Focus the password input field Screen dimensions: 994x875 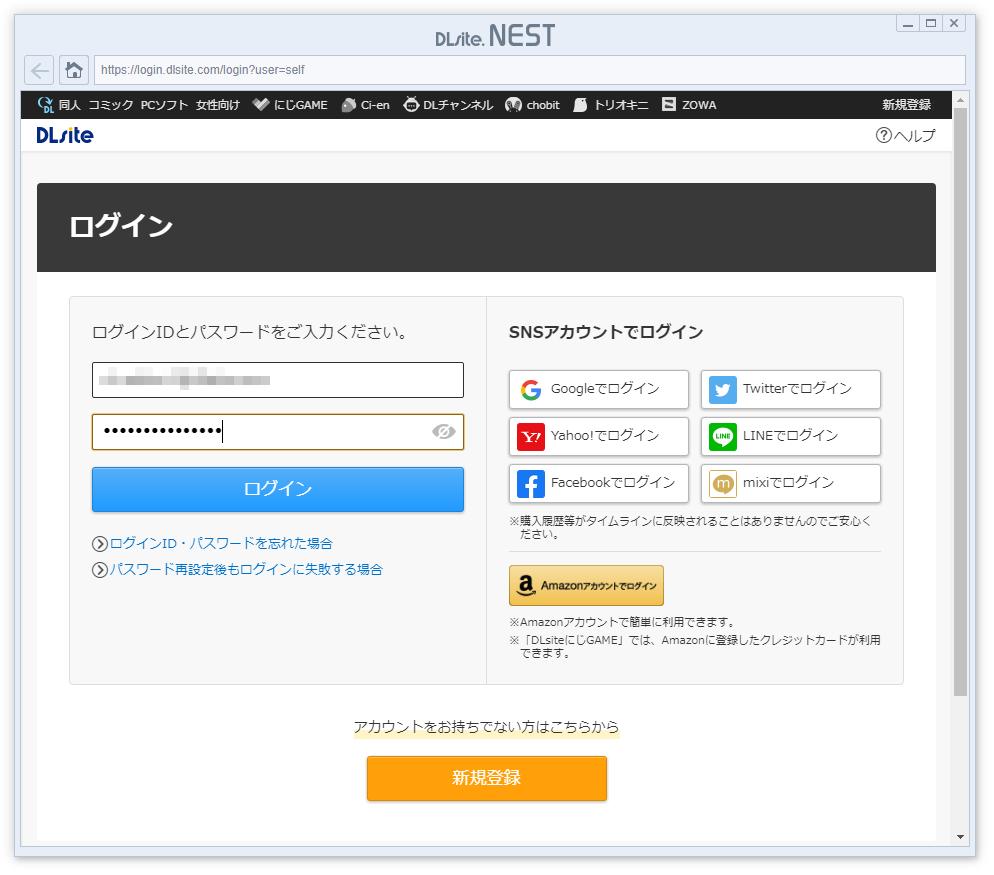(x=278, y=432)
